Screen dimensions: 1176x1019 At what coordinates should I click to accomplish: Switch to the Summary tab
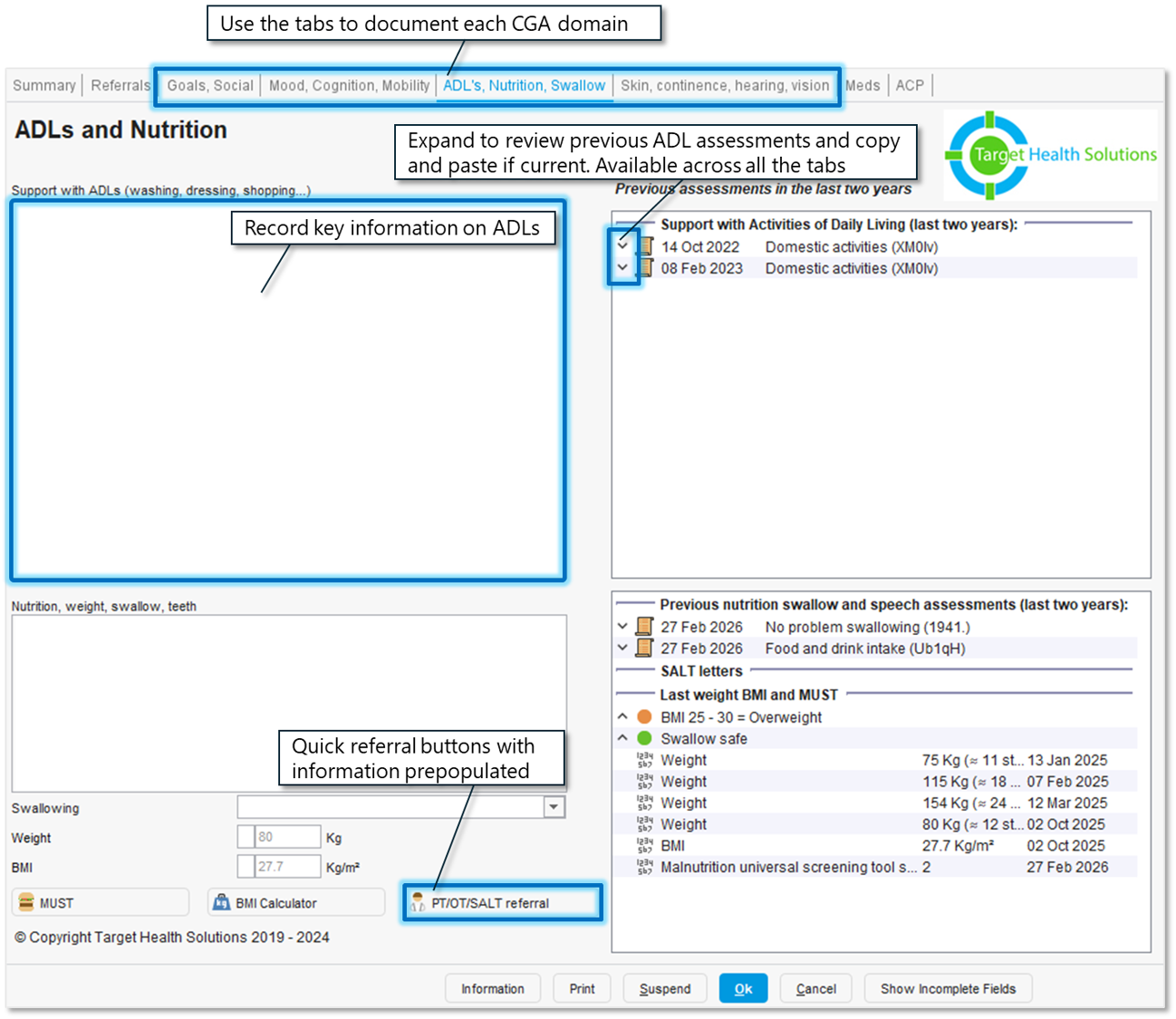[44, 85]
